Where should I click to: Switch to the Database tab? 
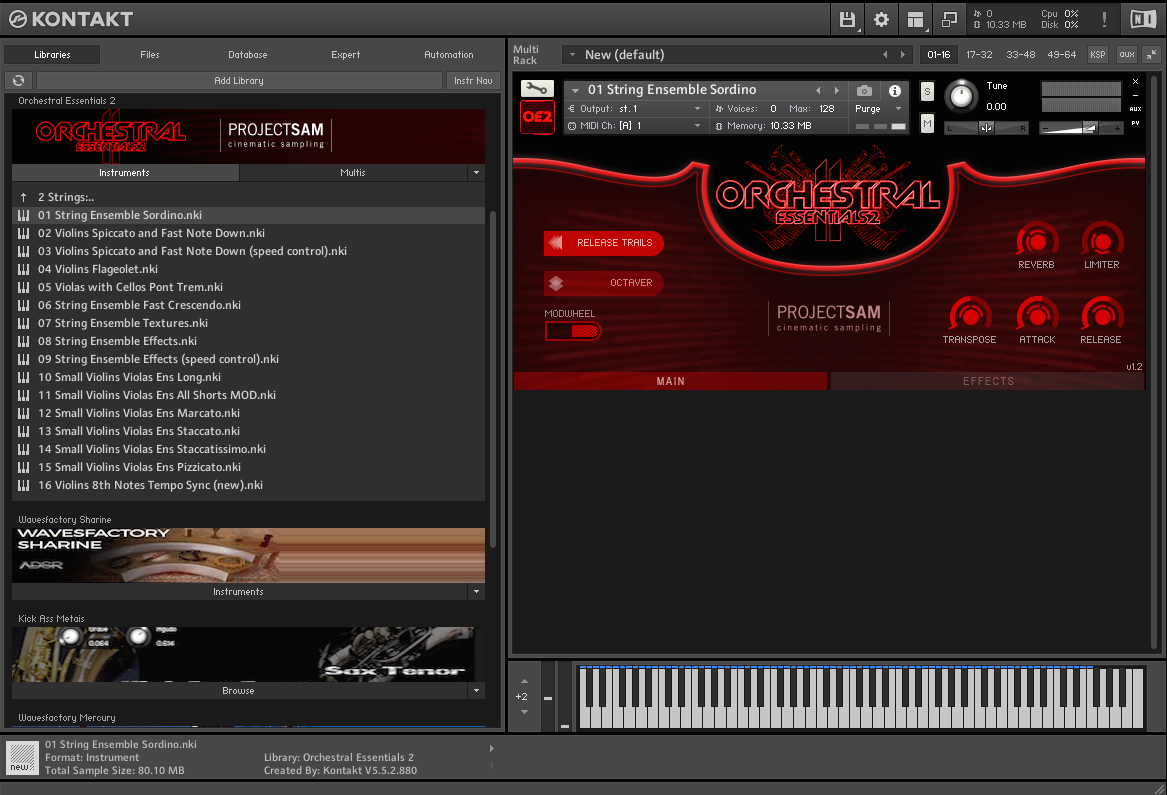pyautogui.click(x=248, y=54)
